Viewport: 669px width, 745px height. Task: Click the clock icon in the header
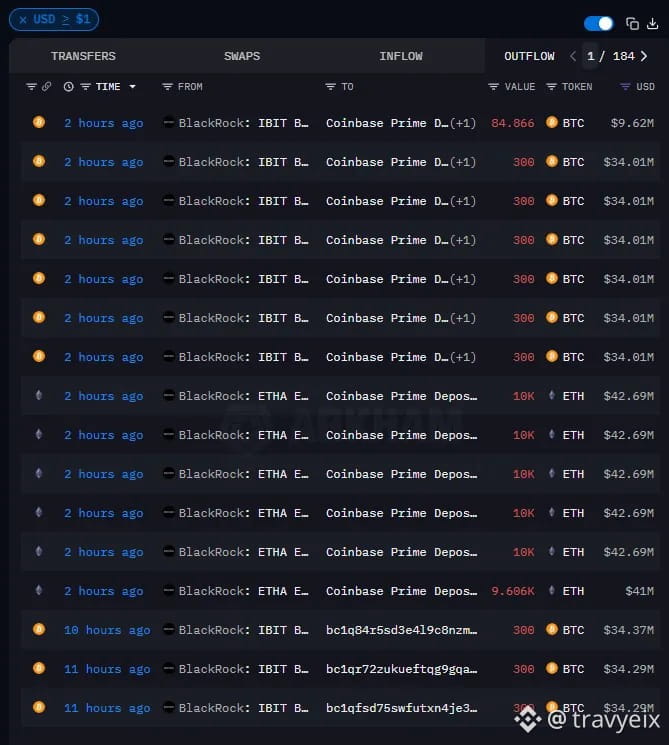[x=68, y=86]
